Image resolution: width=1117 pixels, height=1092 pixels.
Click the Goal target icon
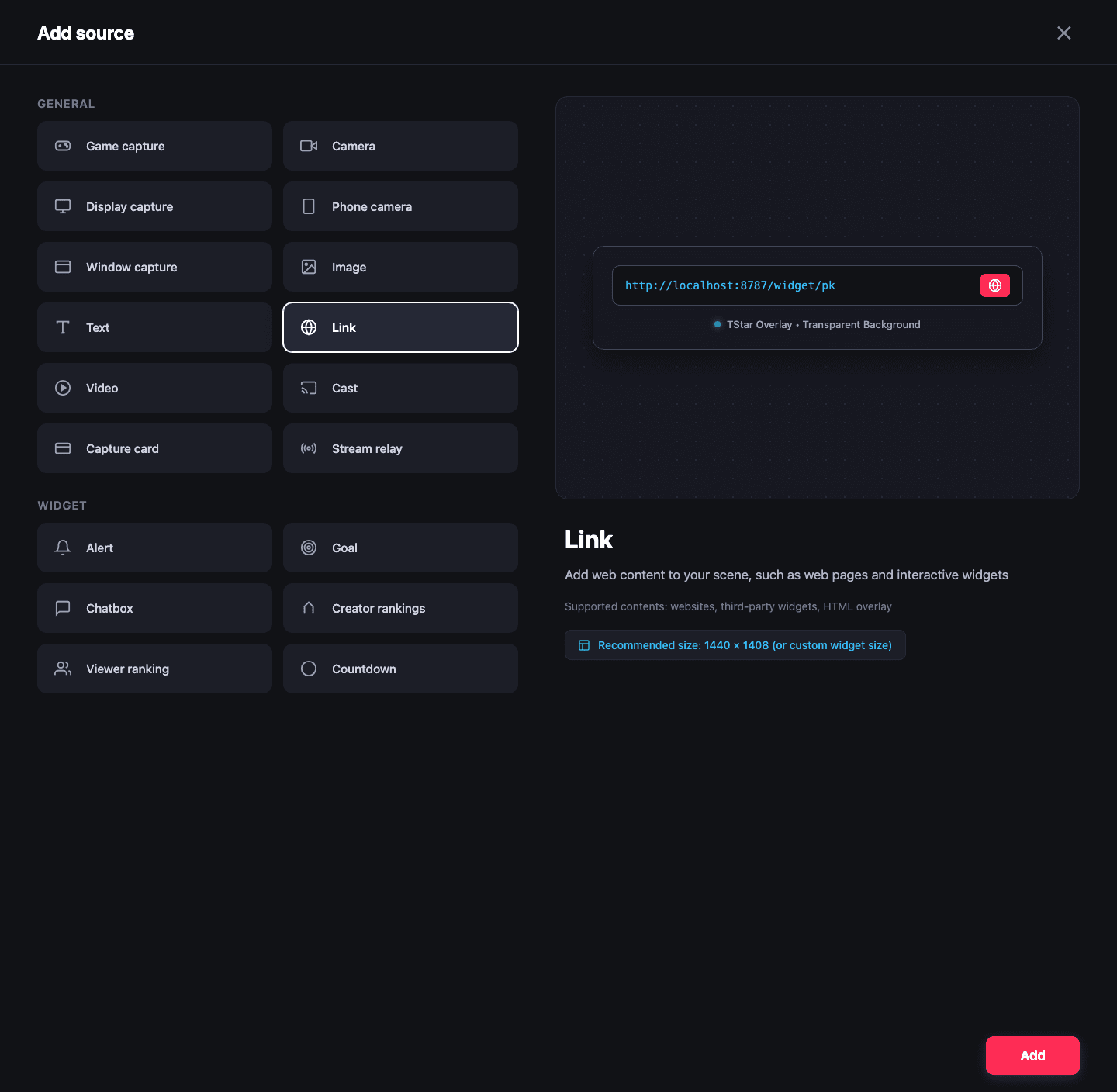click(x=309, y=548)
